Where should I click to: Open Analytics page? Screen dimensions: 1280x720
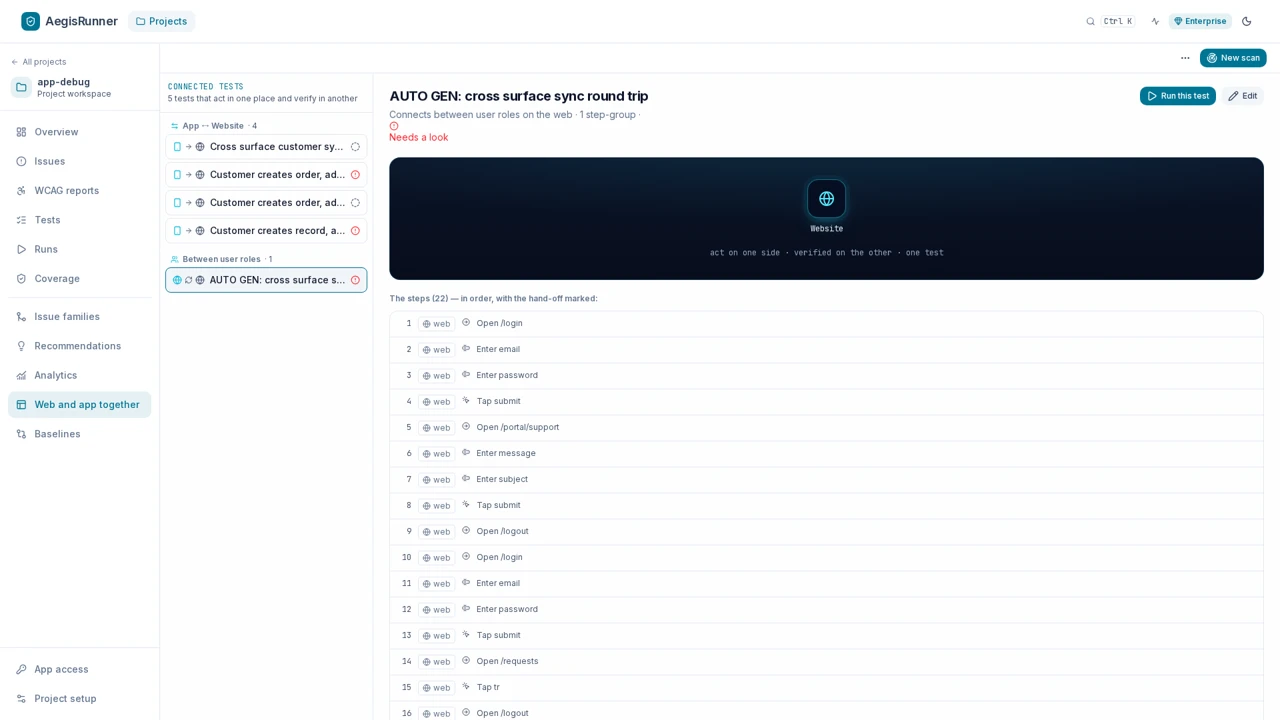(79, 375)
